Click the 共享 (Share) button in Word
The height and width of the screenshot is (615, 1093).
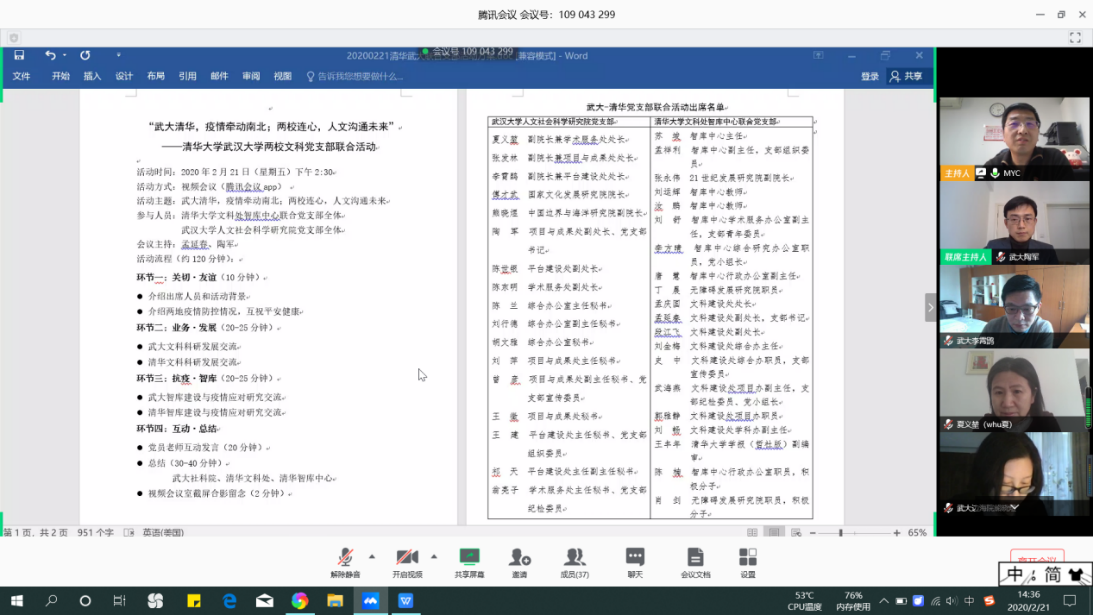coord(906,76)
